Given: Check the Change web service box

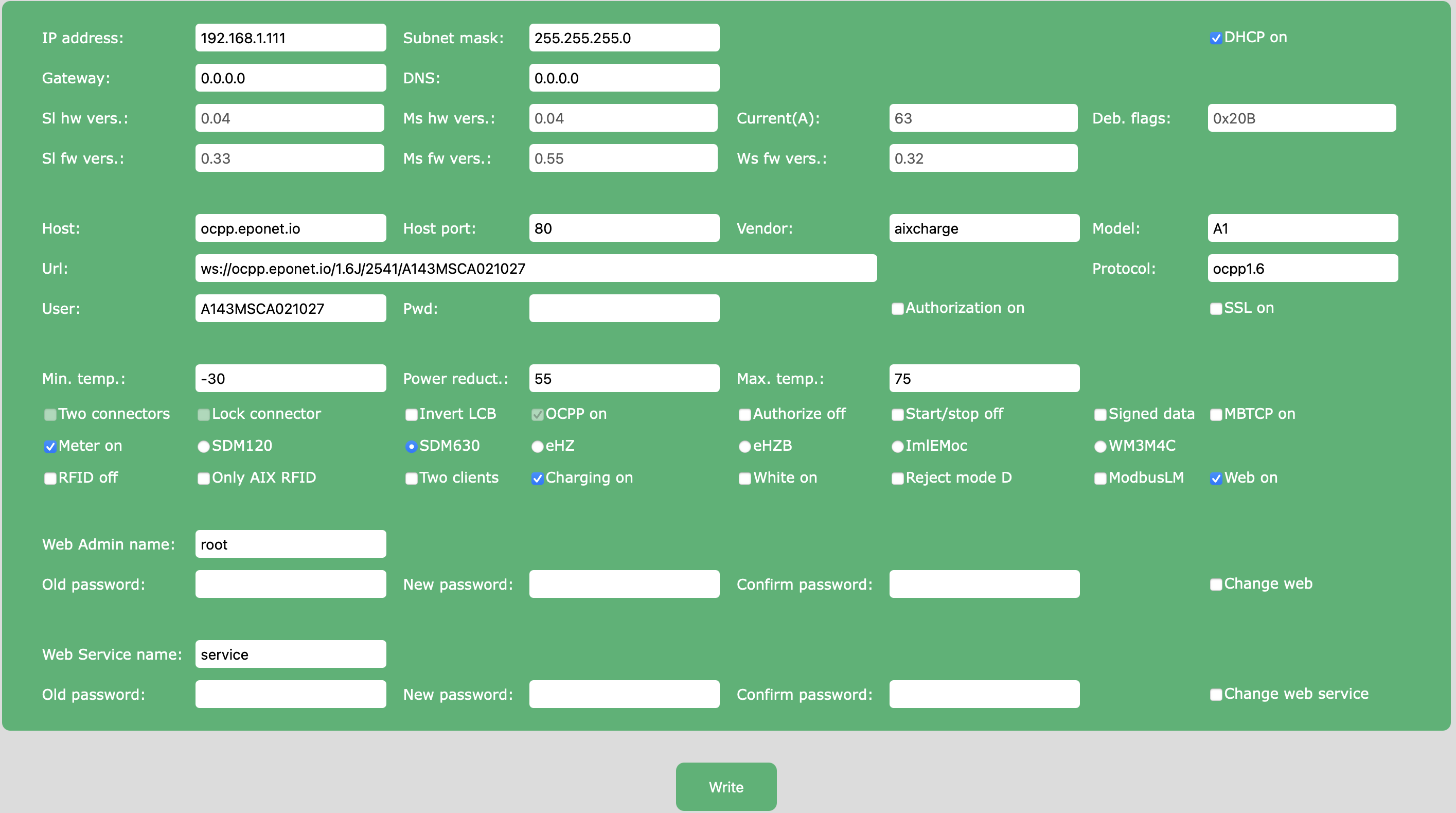Looking at the screenshot, I should point(1216,694).
